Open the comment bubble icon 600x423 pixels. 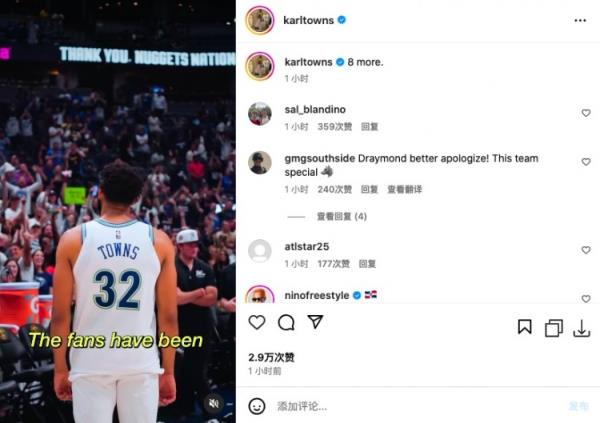point(286,322)
